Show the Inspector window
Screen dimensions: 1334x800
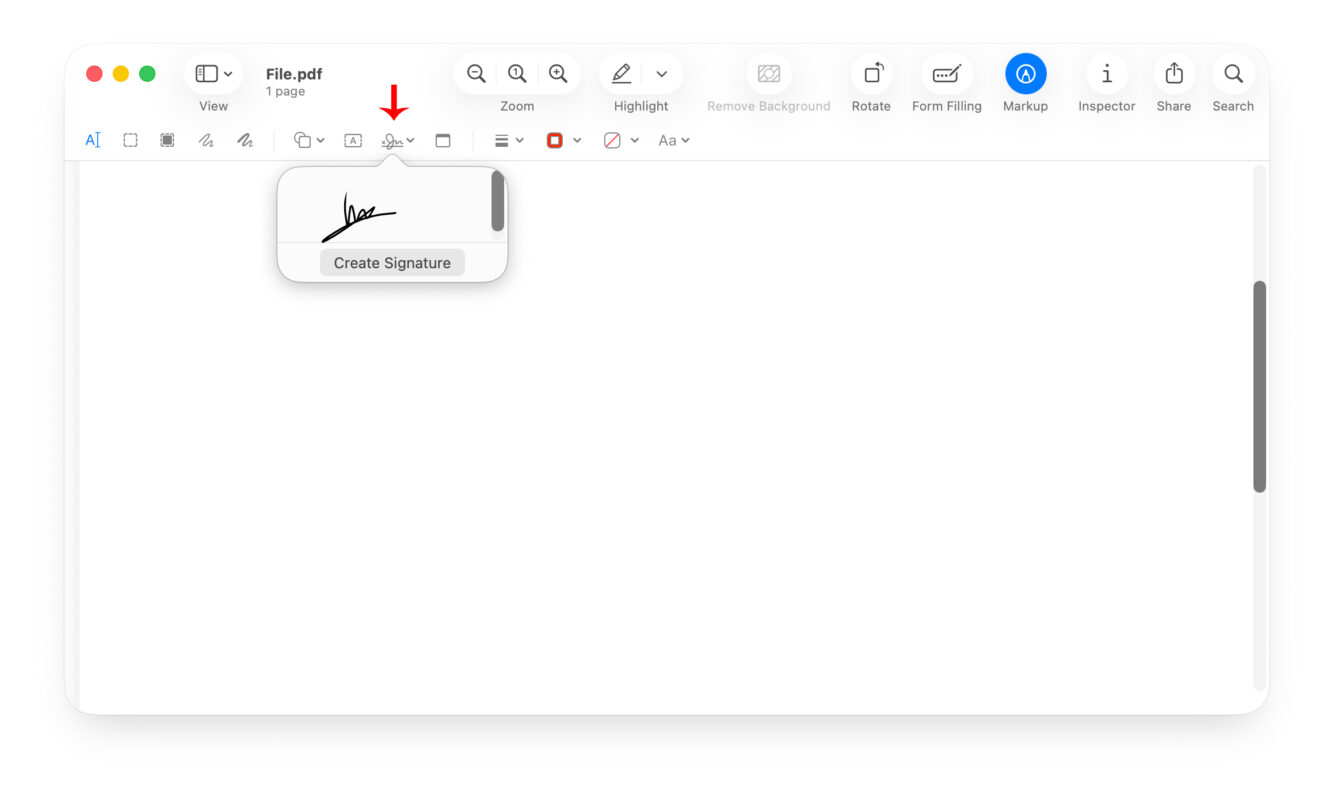1106,74
